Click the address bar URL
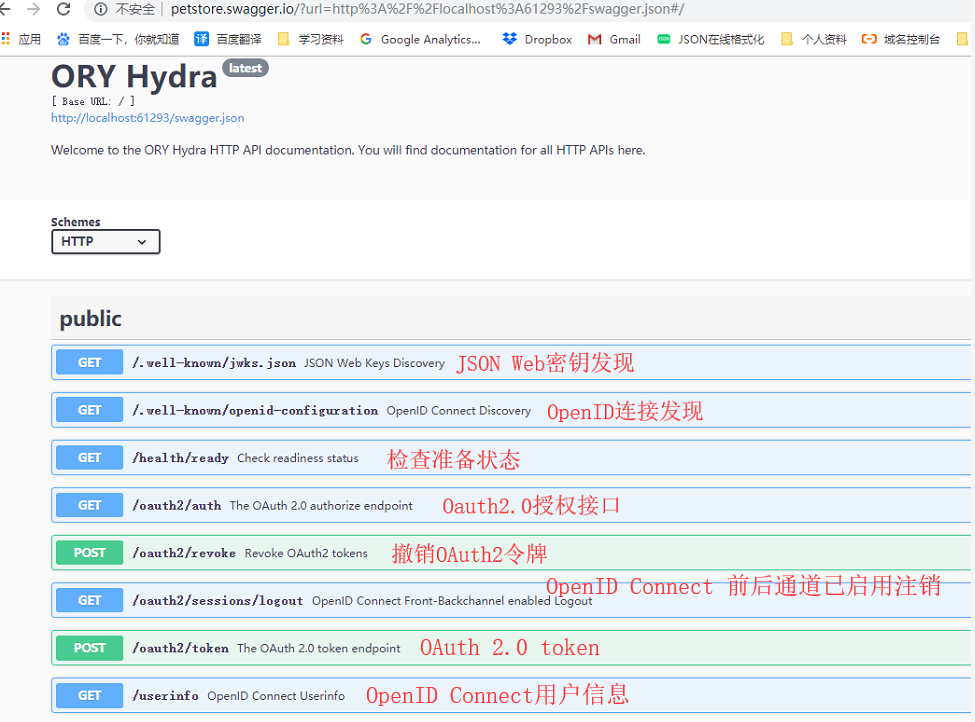 click(427, 9)
